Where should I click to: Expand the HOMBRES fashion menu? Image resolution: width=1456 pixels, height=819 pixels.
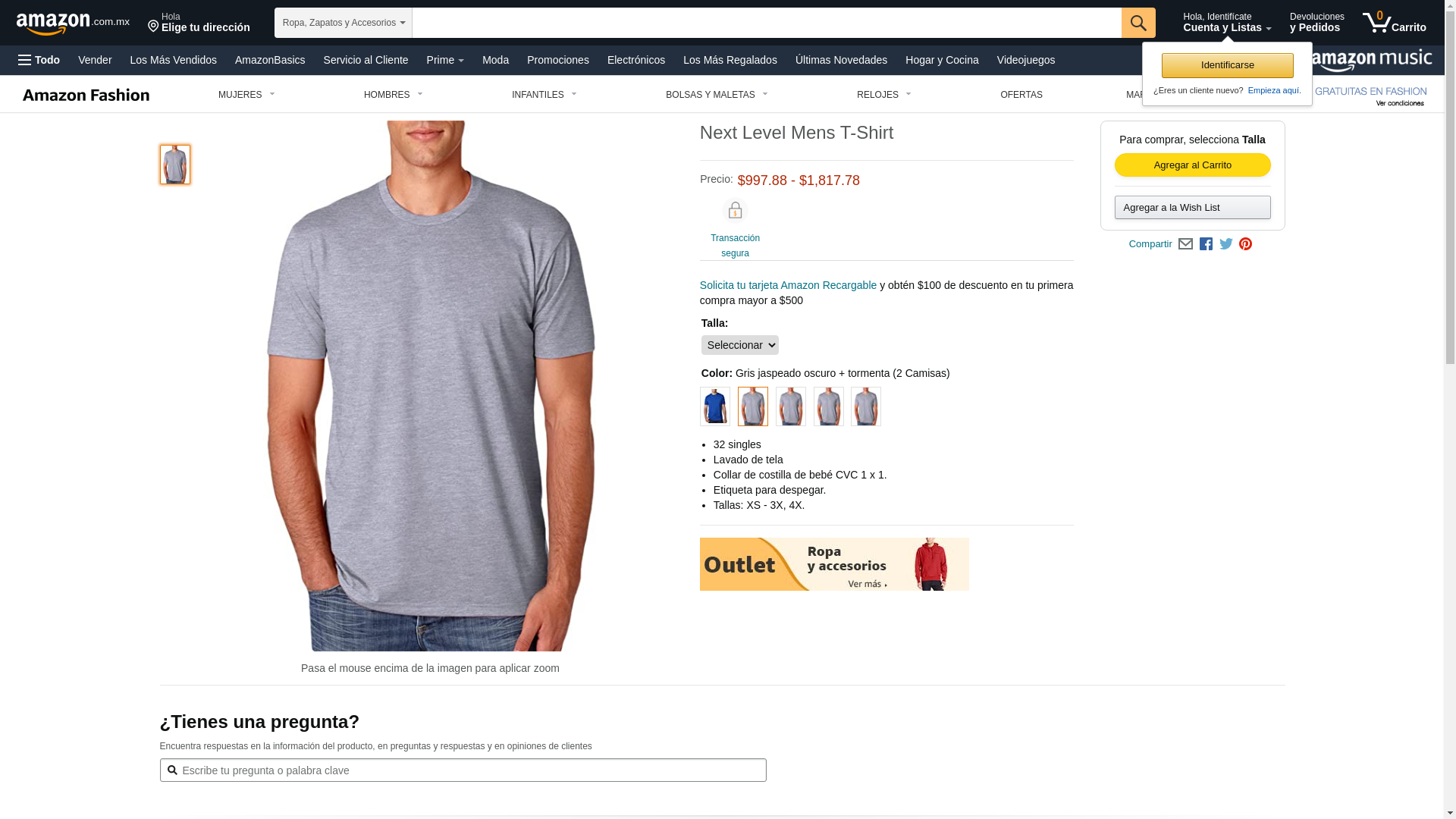tap(393, 95)
